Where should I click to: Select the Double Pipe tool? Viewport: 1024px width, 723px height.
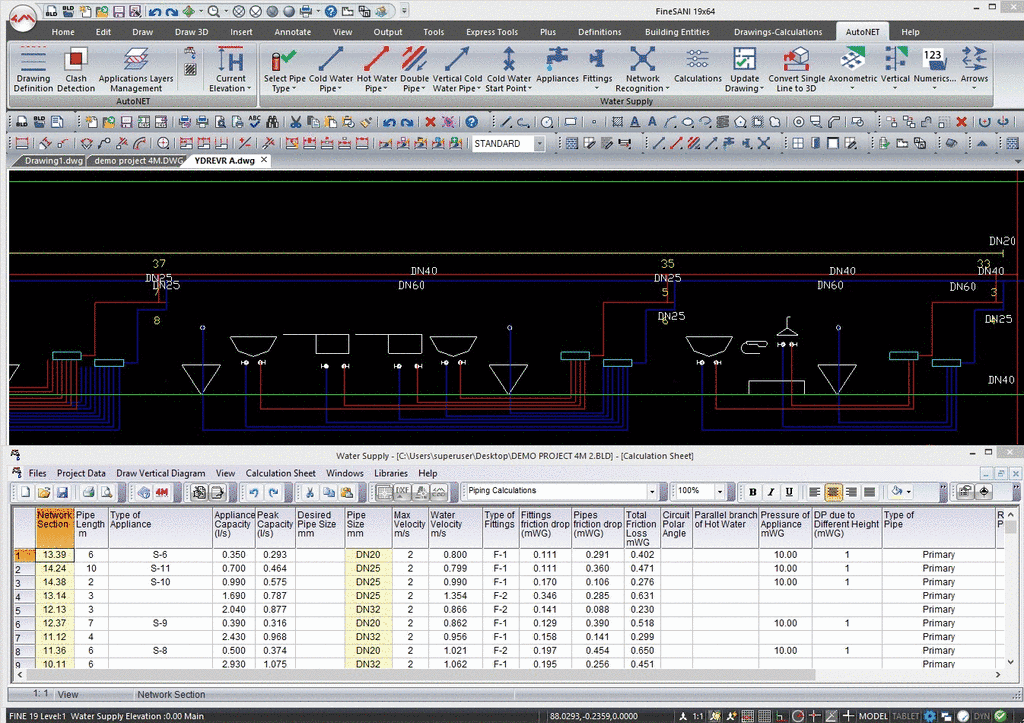(x=414, y=69)
